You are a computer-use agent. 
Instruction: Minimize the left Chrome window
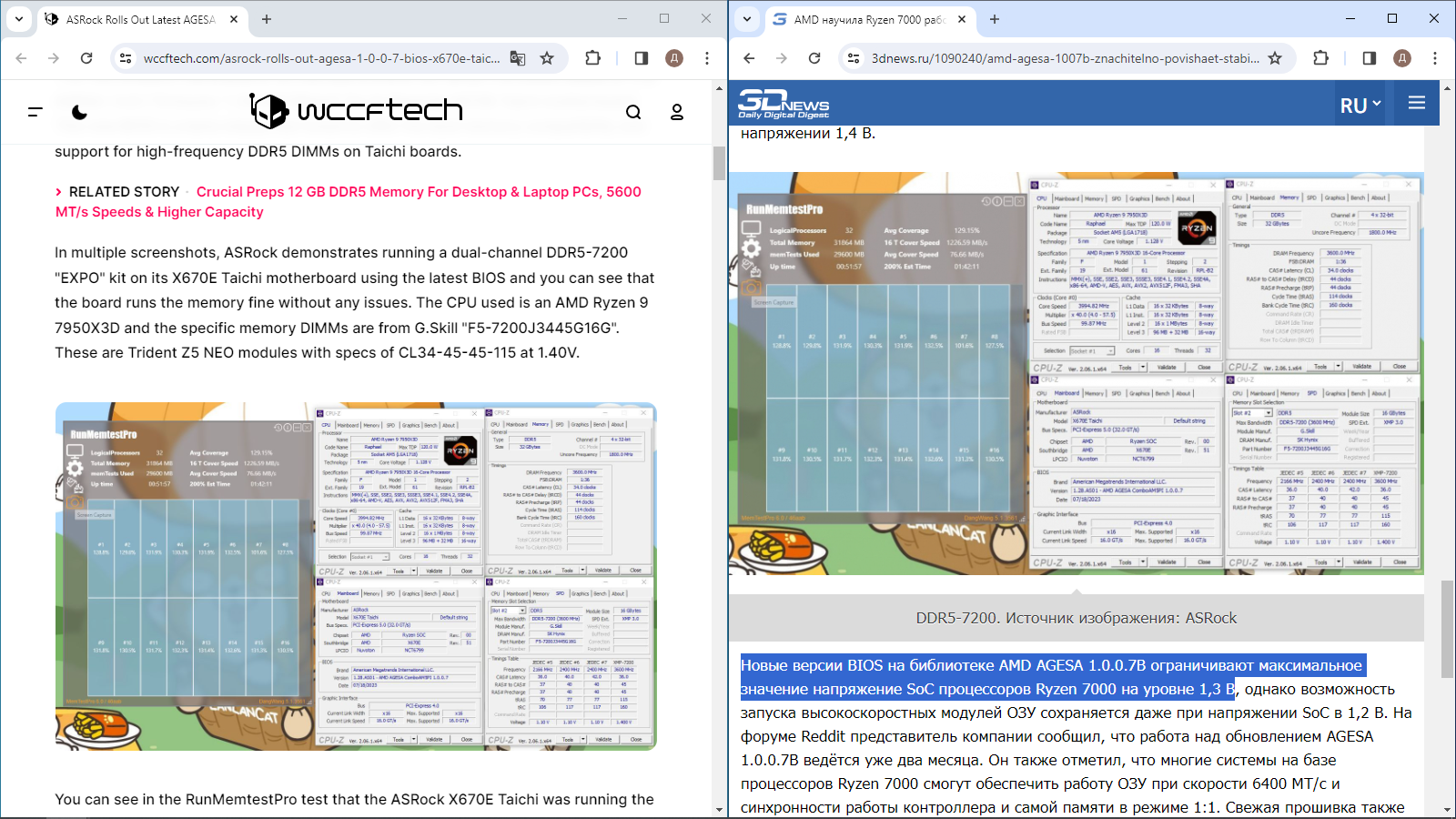pos(622,18)
